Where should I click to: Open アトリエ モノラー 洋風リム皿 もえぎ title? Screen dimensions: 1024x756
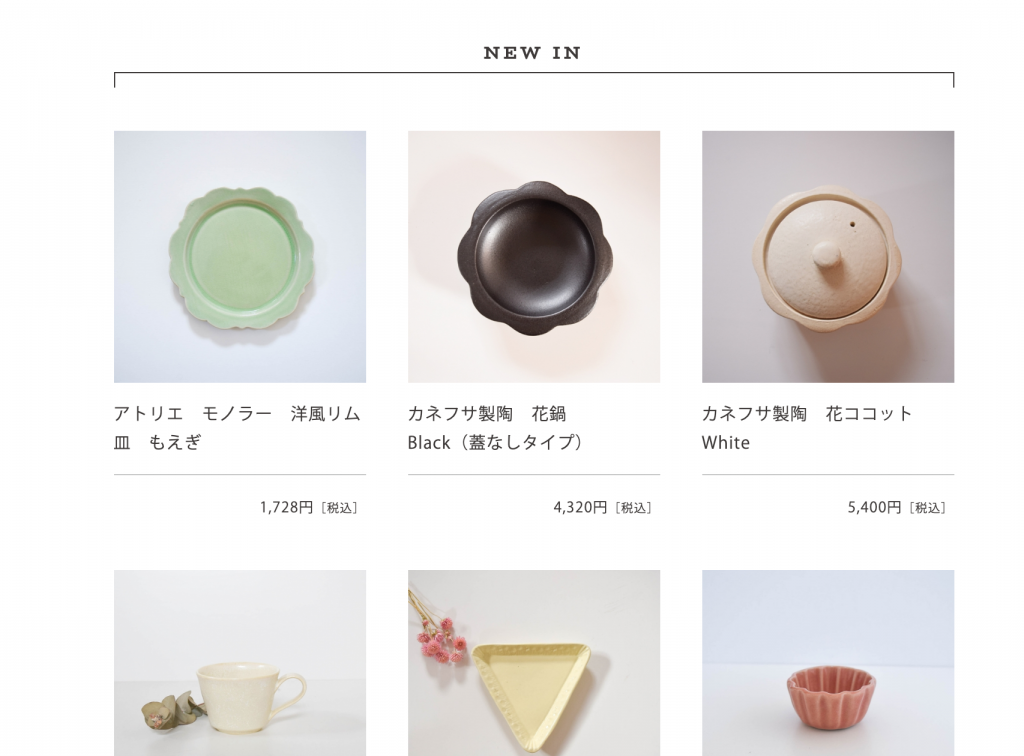[237, 428]
